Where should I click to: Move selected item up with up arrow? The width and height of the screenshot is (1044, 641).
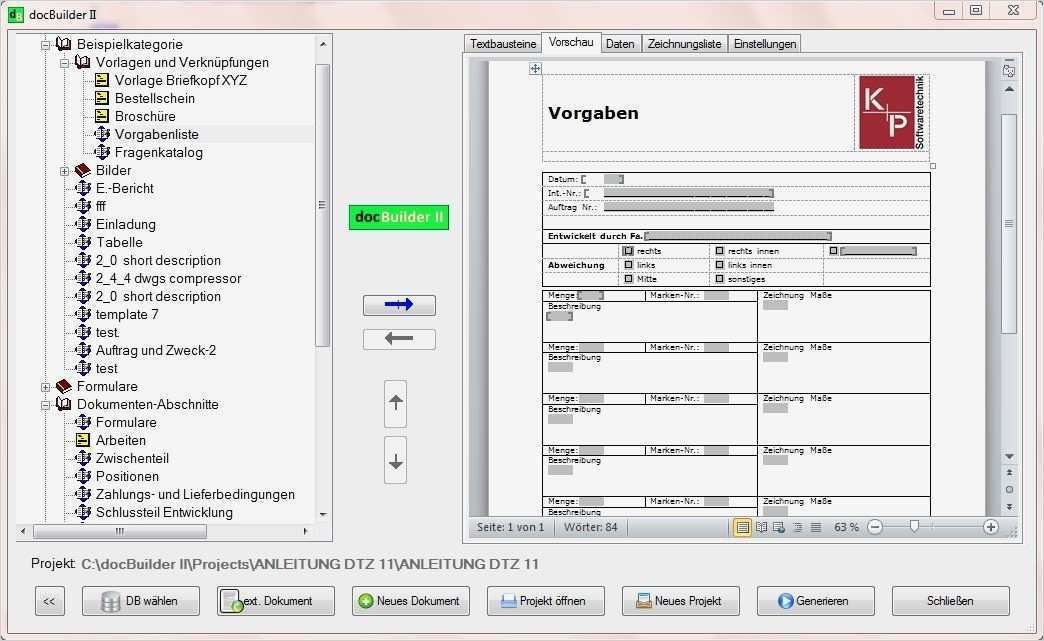tap(395, 403)
